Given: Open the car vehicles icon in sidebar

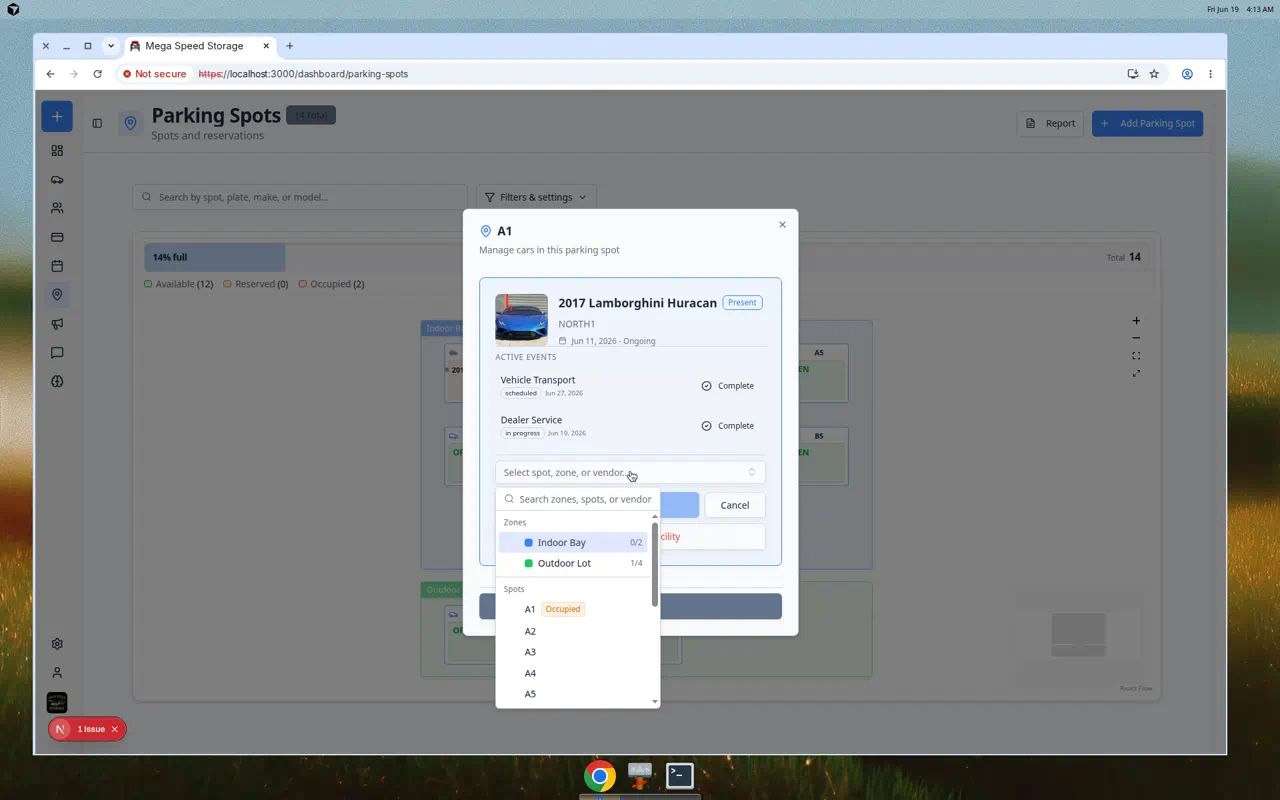Looking at the screenshot, I should 57,179.
